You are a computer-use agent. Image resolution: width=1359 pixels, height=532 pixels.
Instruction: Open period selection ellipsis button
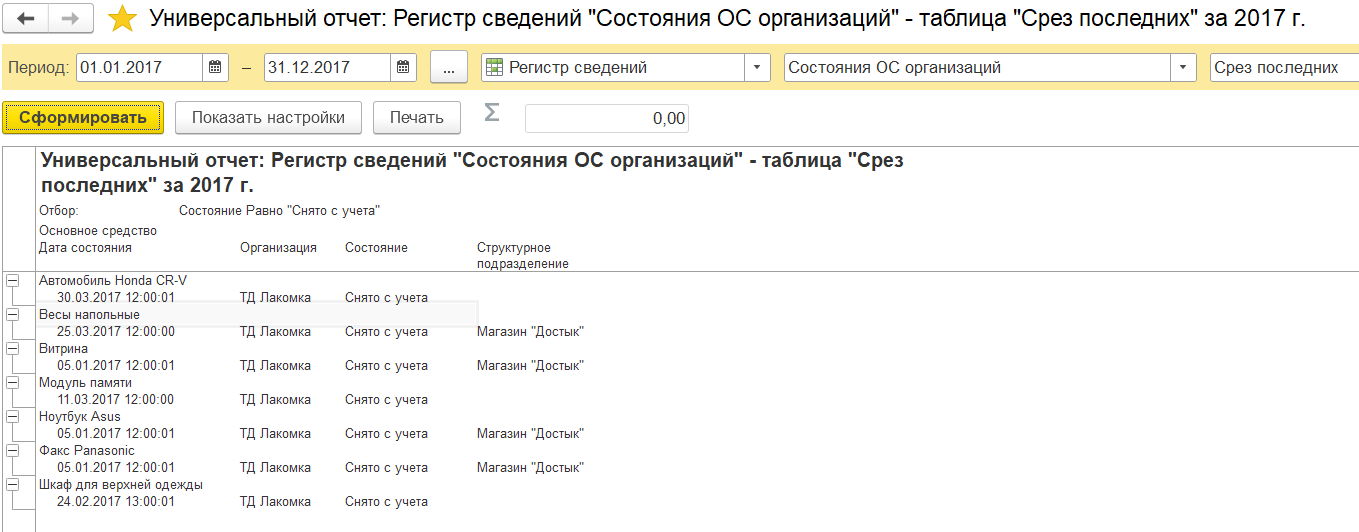449,68
